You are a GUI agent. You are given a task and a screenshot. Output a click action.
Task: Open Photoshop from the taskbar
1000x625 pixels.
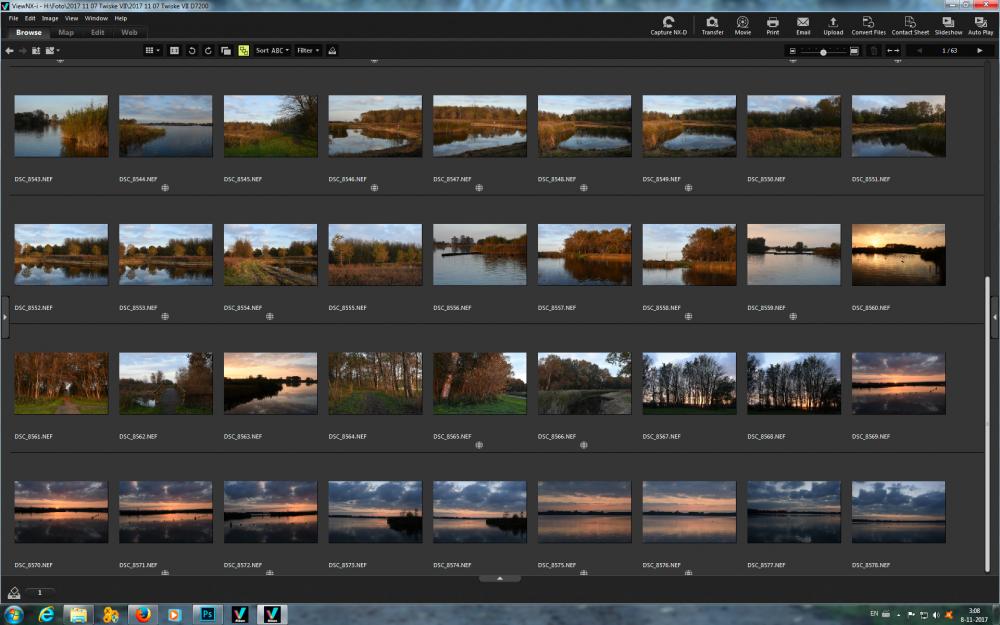[207, 614]
